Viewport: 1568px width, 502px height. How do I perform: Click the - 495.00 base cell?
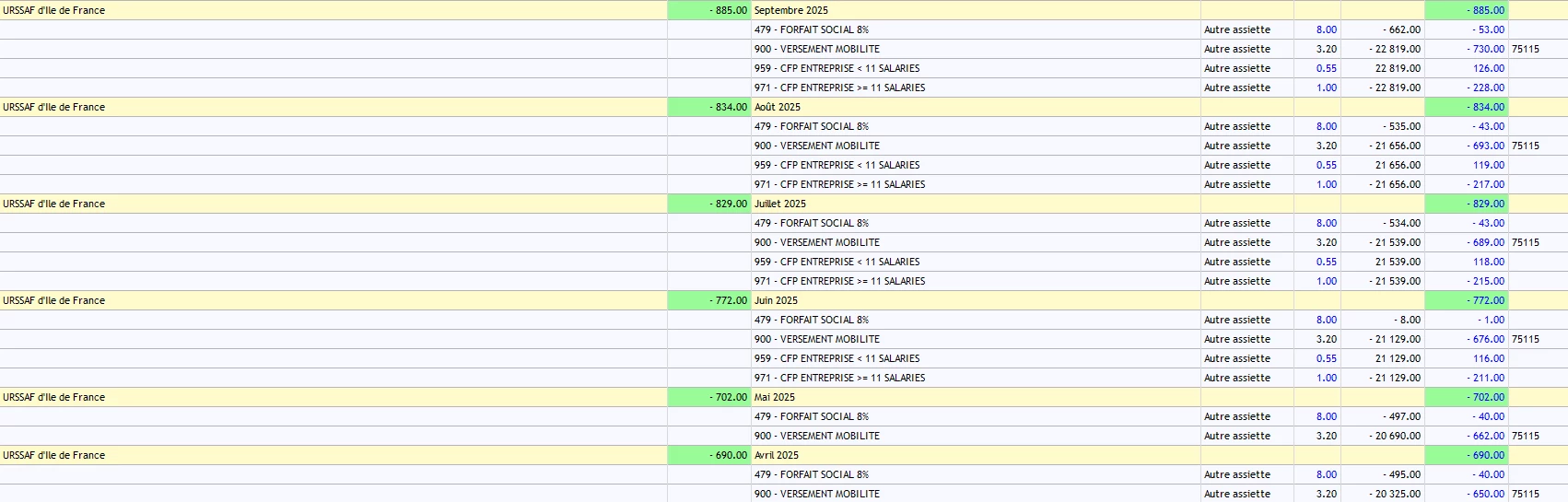point(1383,474)
